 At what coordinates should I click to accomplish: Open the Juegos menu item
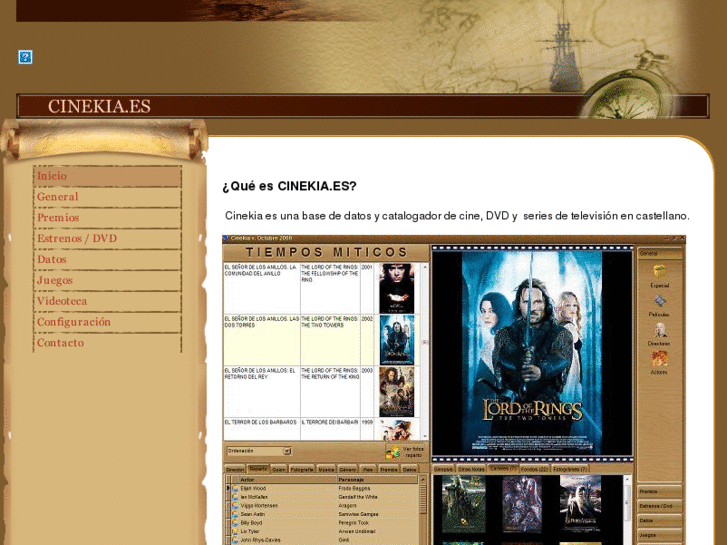[108, 281]
